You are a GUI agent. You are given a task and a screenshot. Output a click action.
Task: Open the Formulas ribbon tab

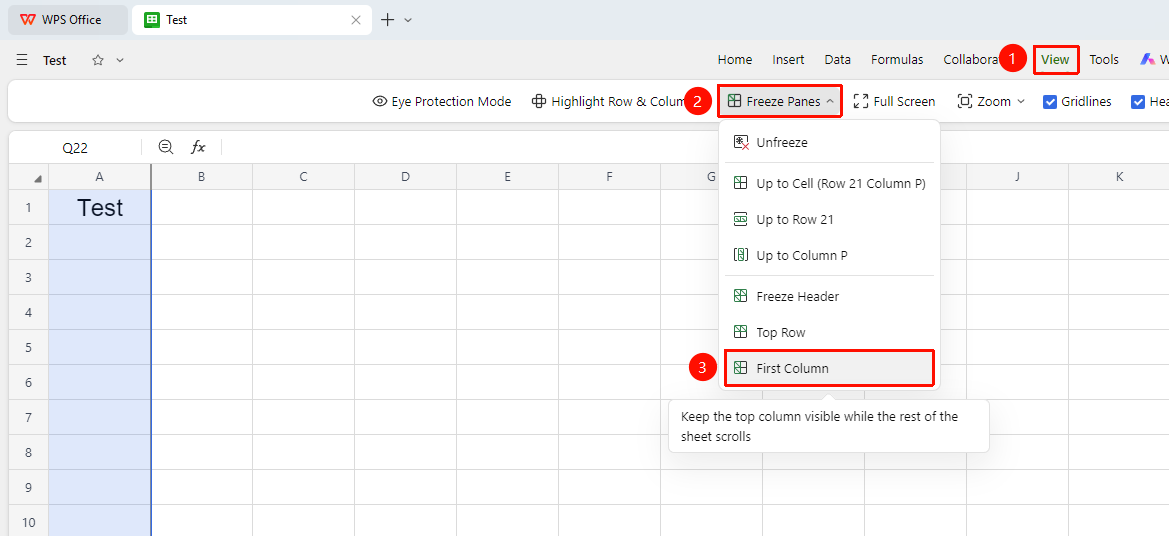[897, 60]
